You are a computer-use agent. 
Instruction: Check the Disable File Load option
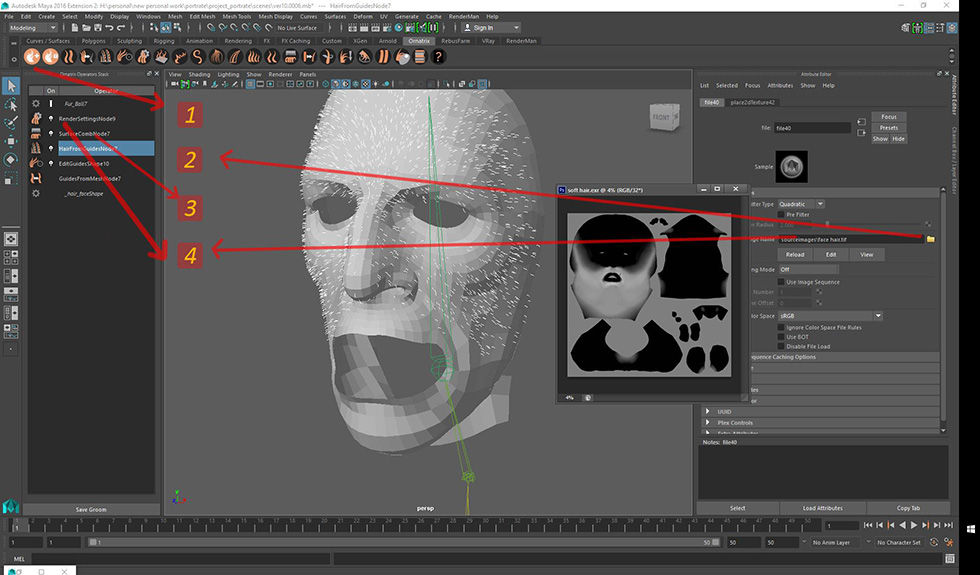pyautogui.click(x=781, y=346)
